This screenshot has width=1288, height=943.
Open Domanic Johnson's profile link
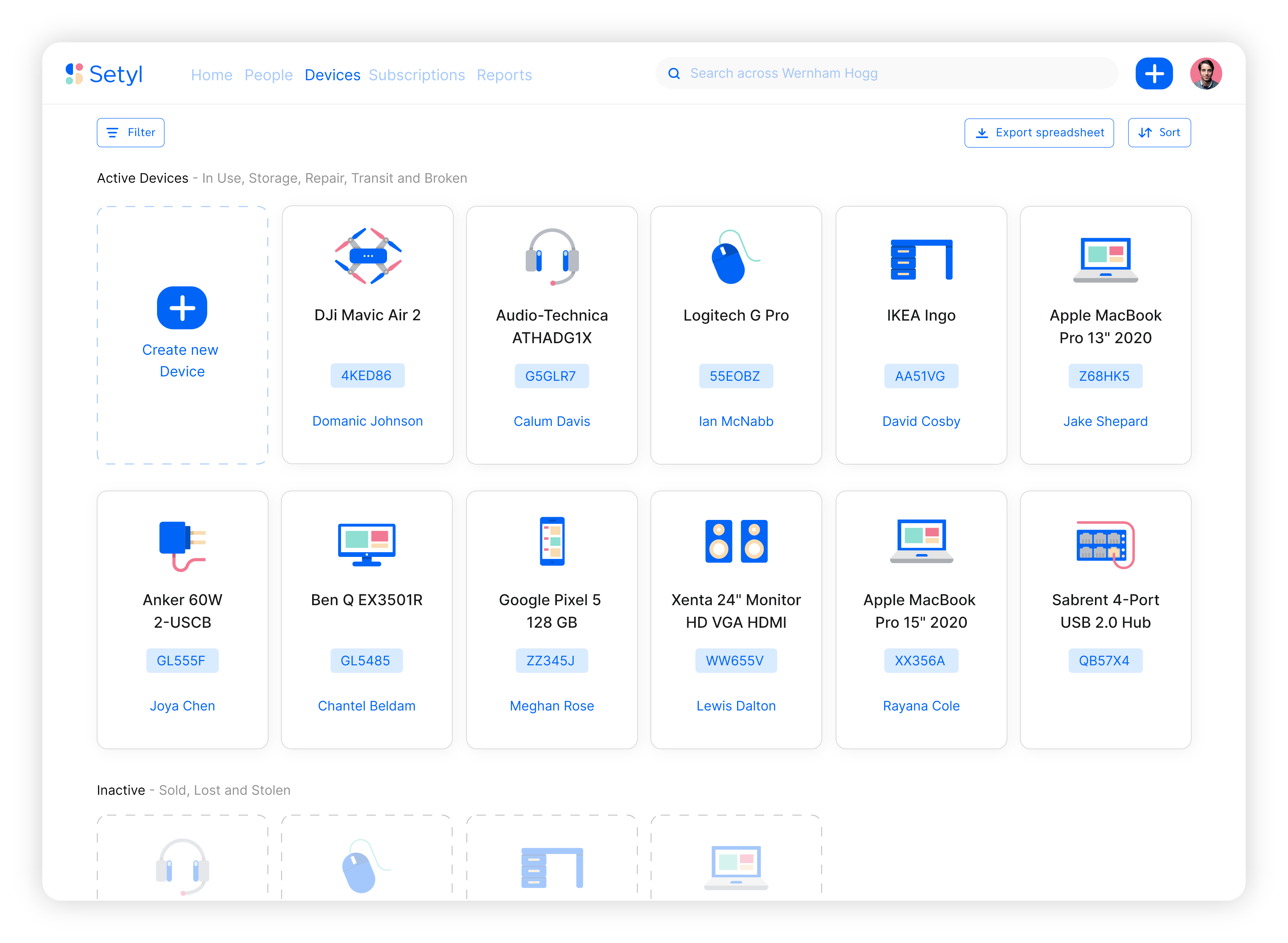pos(368,421)
